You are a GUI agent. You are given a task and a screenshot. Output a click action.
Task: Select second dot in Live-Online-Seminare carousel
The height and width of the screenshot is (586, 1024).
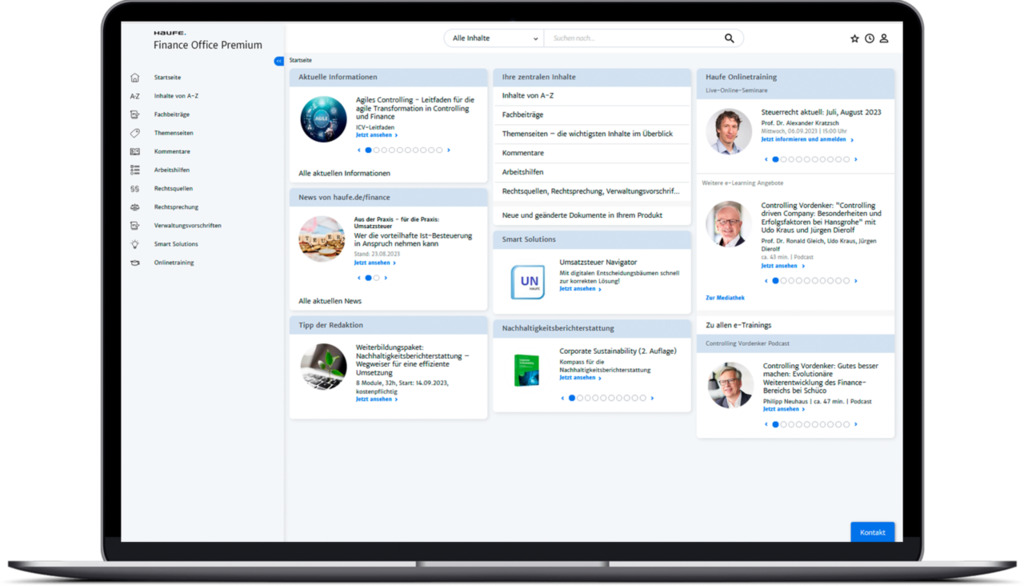783,159
